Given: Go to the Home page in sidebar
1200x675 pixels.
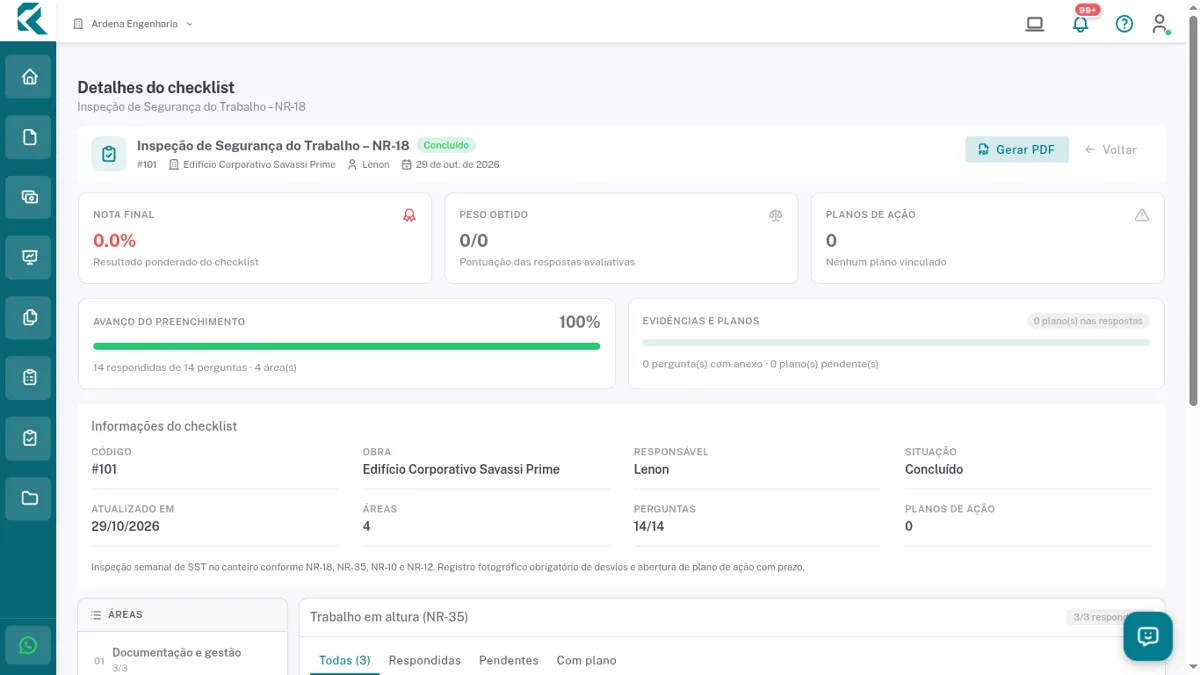Looking at the screenshot, I should pyautogui.click(x=28, y=77).
